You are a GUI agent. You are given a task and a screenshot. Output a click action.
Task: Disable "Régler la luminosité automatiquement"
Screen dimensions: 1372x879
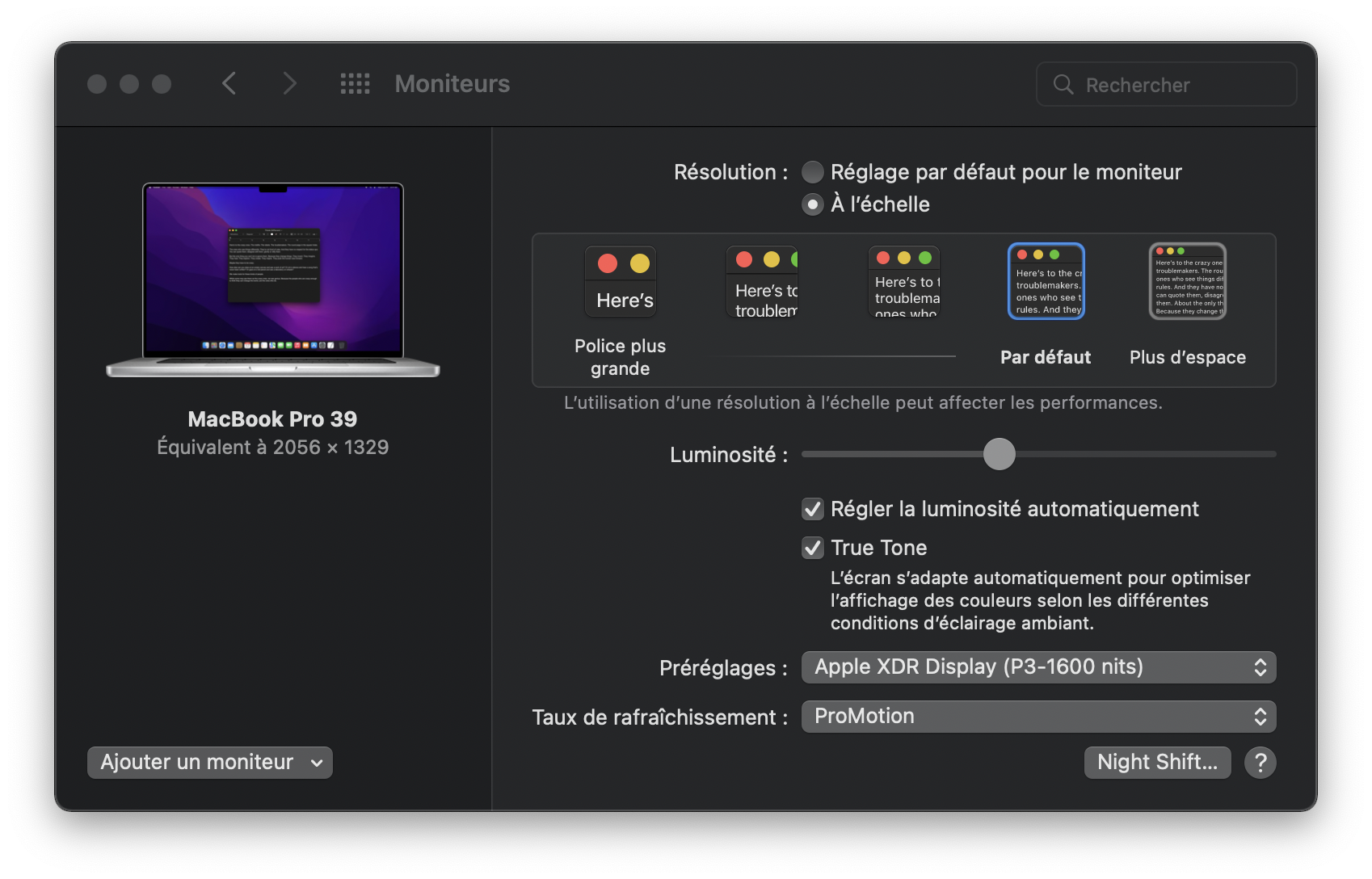pos(813,509)
